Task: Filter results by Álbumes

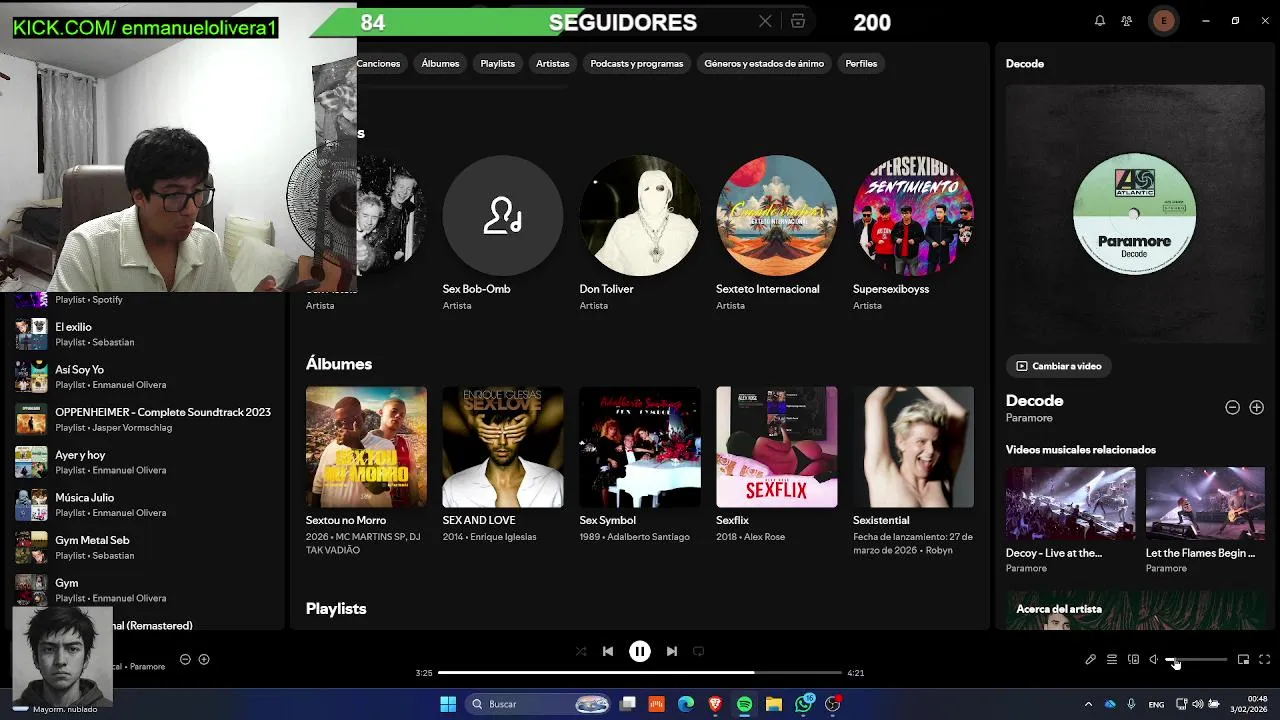Action: [440, 63]
